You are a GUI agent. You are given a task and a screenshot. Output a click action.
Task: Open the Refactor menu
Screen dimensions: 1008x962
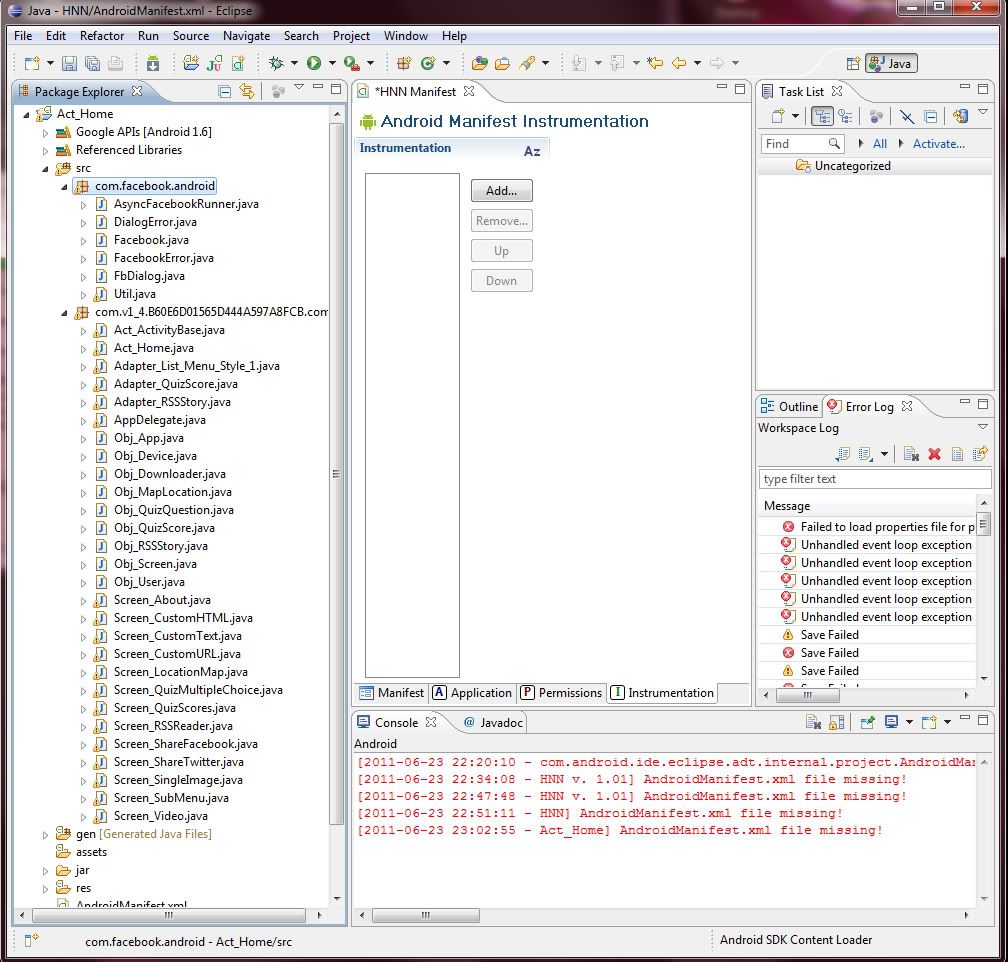(102, 35)
